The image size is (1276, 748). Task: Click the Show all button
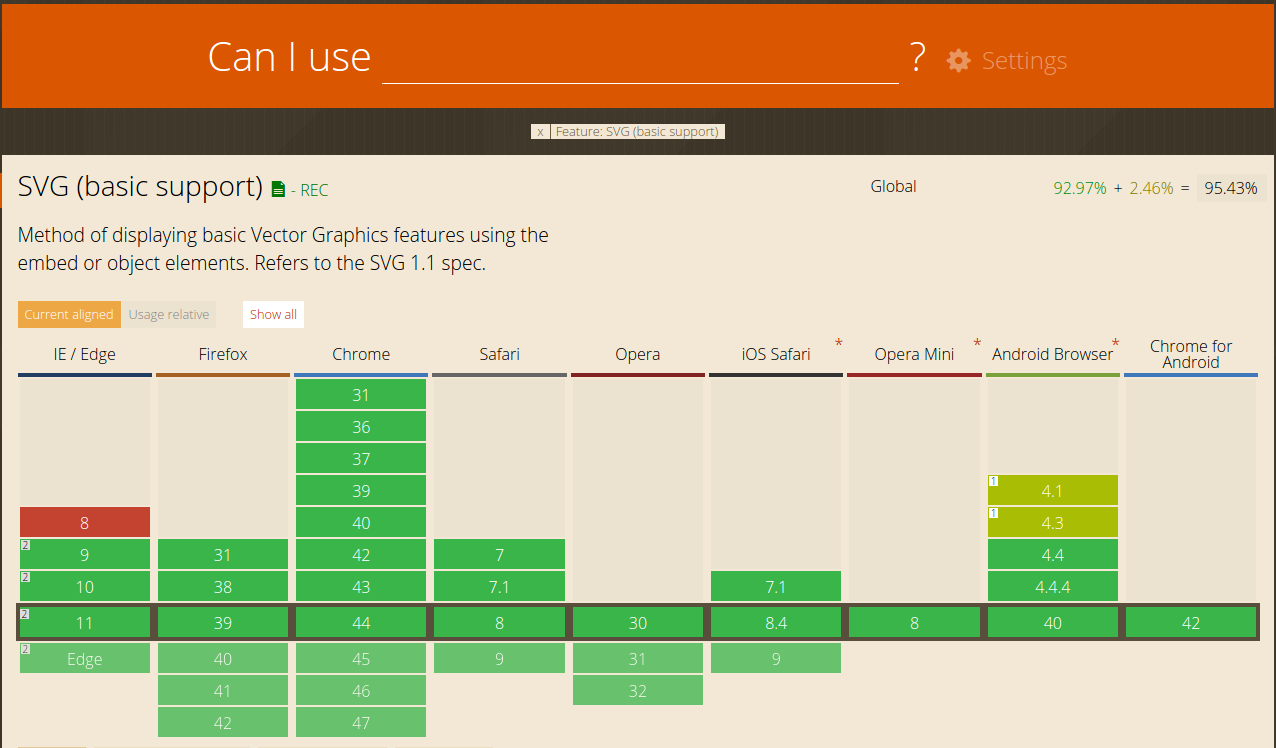click(273, 314)
